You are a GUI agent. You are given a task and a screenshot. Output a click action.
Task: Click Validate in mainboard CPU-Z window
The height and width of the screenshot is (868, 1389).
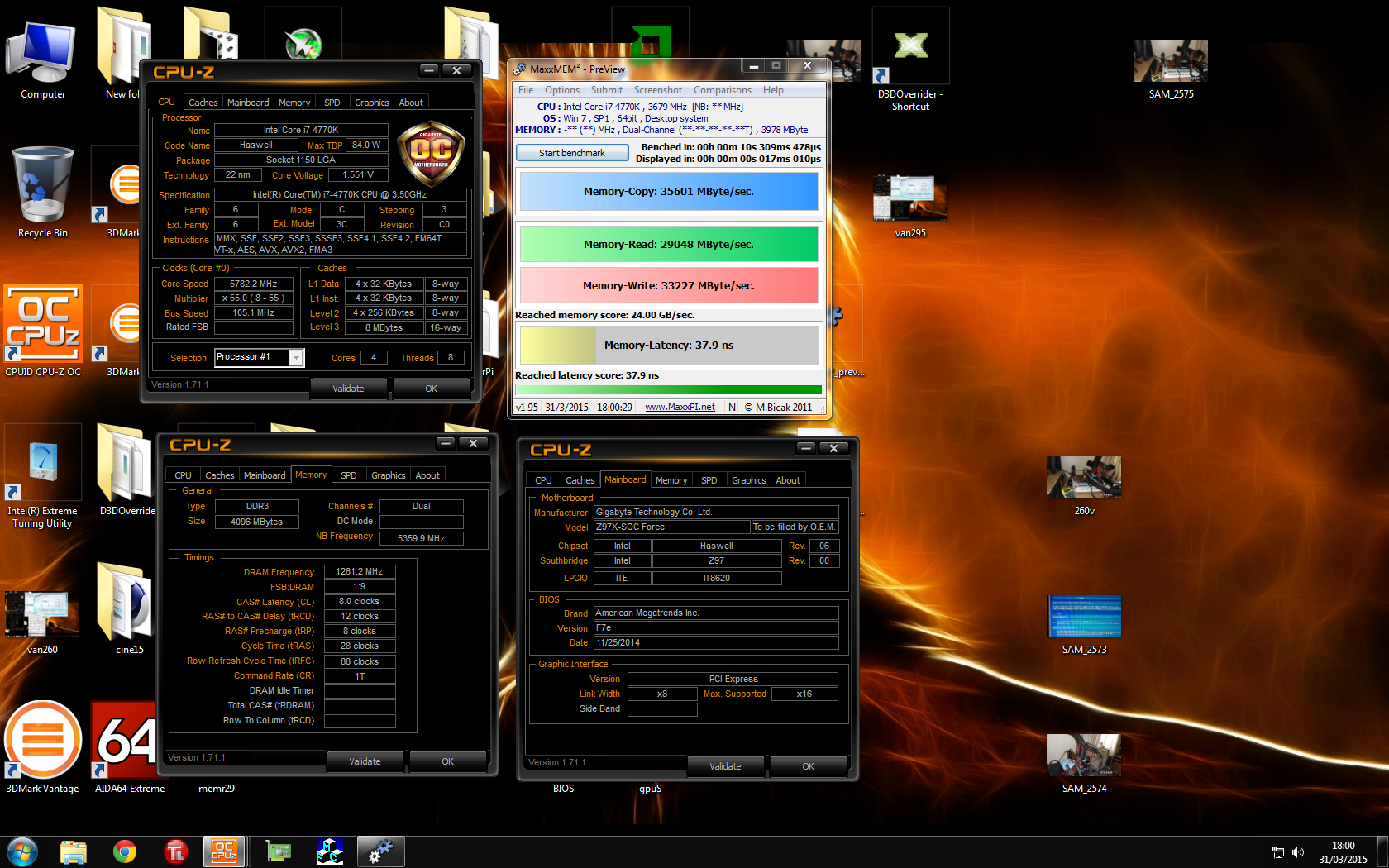point(725,766)
